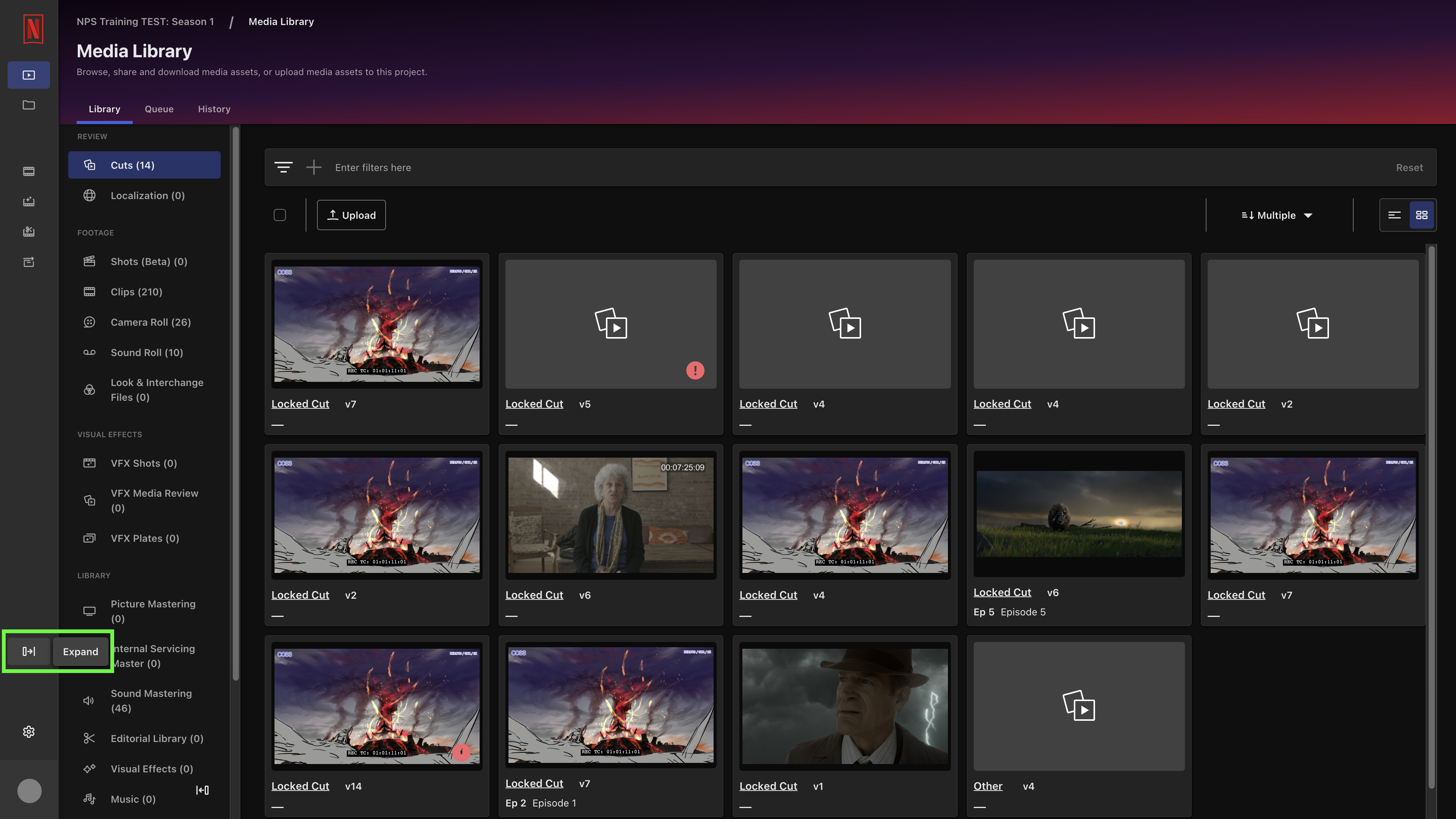Open the Media Library rail icon
The width and height of the screenshot is (1456, 819).
29,75
